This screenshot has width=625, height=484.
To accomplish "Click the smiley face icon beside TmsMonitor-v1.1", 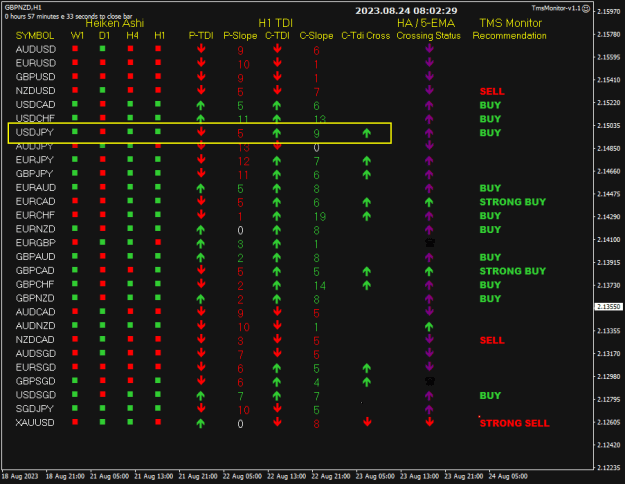I will click(586, 8).
